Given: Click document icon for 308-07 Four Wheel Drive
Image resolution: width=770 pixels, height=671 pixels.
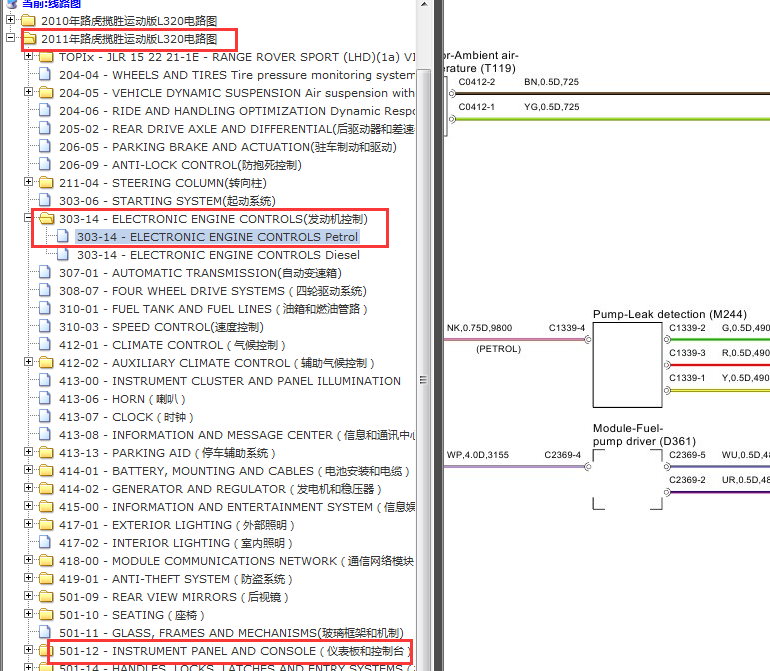Looking at the screenshot, I should pyautogui.click(x=45, y=290).
